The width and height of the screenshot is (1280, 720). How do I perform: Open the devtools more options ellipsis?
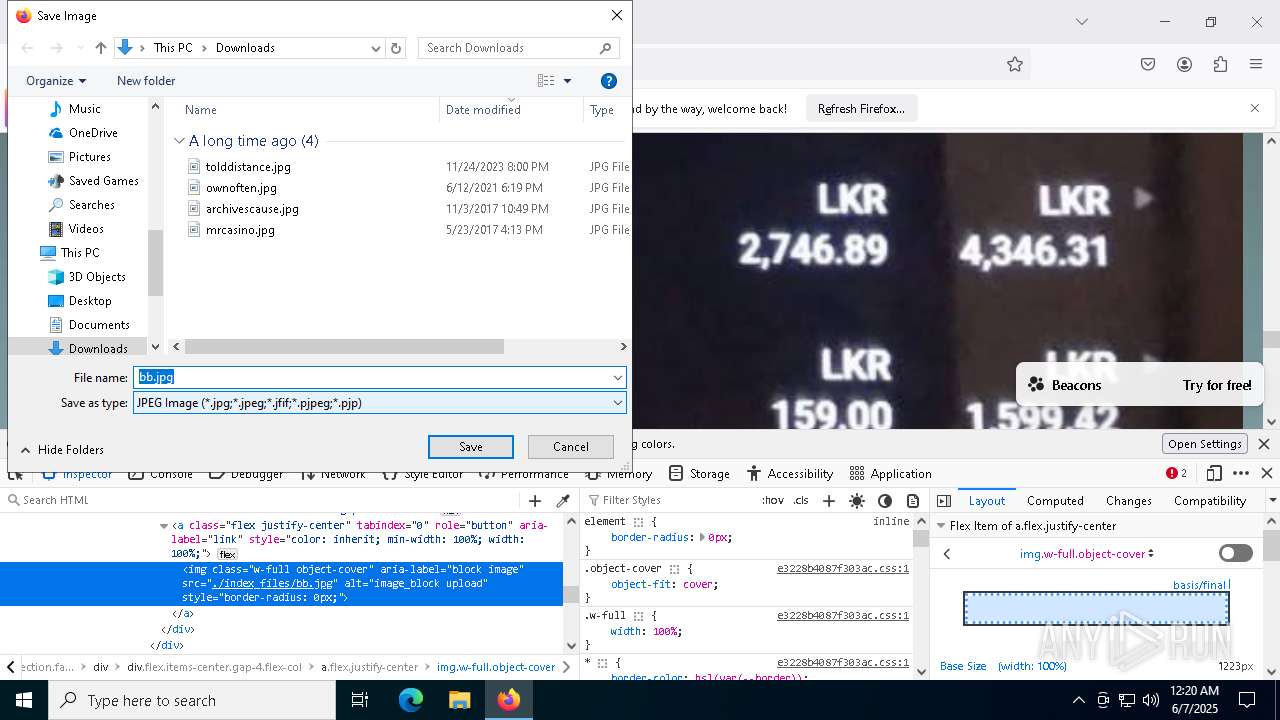click(x=1241, y=473)
